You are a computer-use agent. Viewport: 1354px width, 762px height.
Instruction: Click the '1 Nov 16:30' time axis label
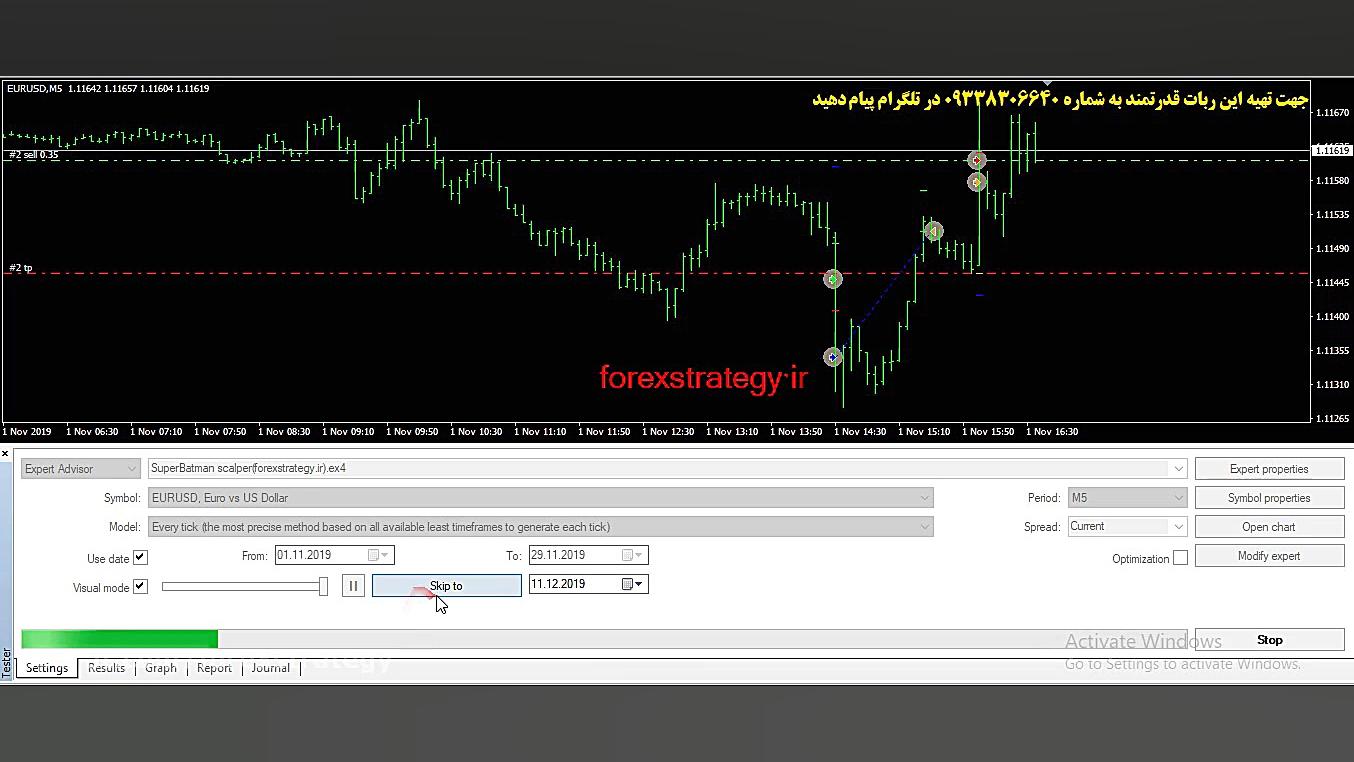coord(1052,432)
